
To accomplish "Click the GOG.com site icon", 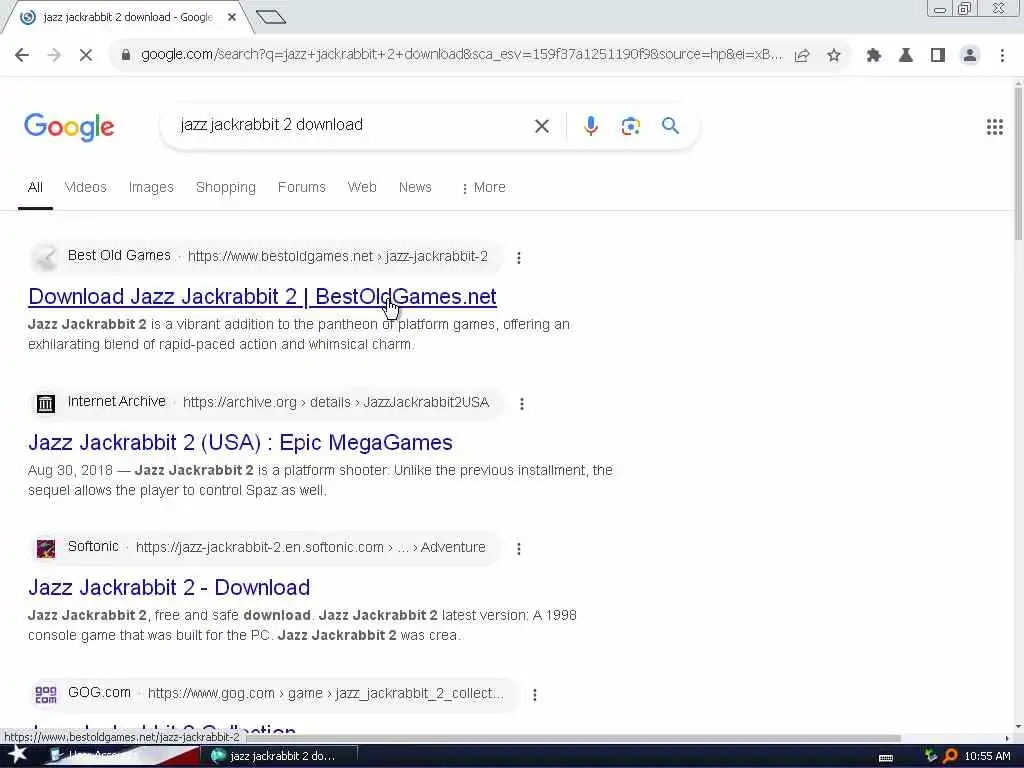I will (46, 694).
